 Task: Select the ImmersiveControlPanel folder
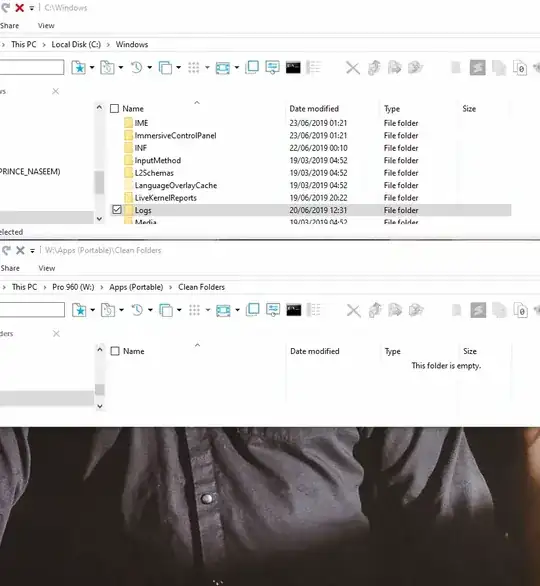coord(175,136)
